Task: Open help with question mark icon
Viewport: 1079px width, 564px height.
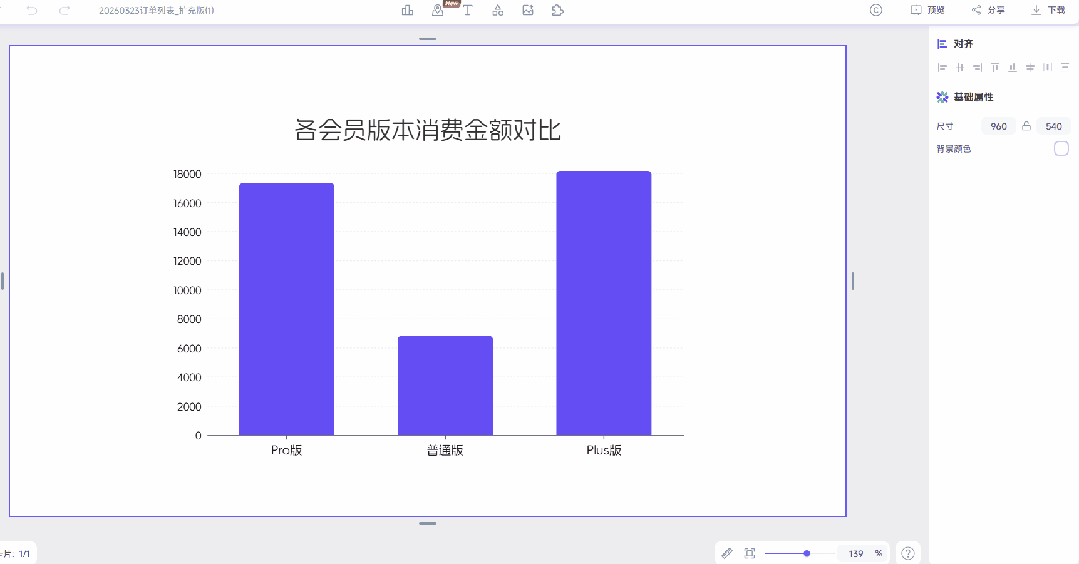Action: [x=908, y=553]
